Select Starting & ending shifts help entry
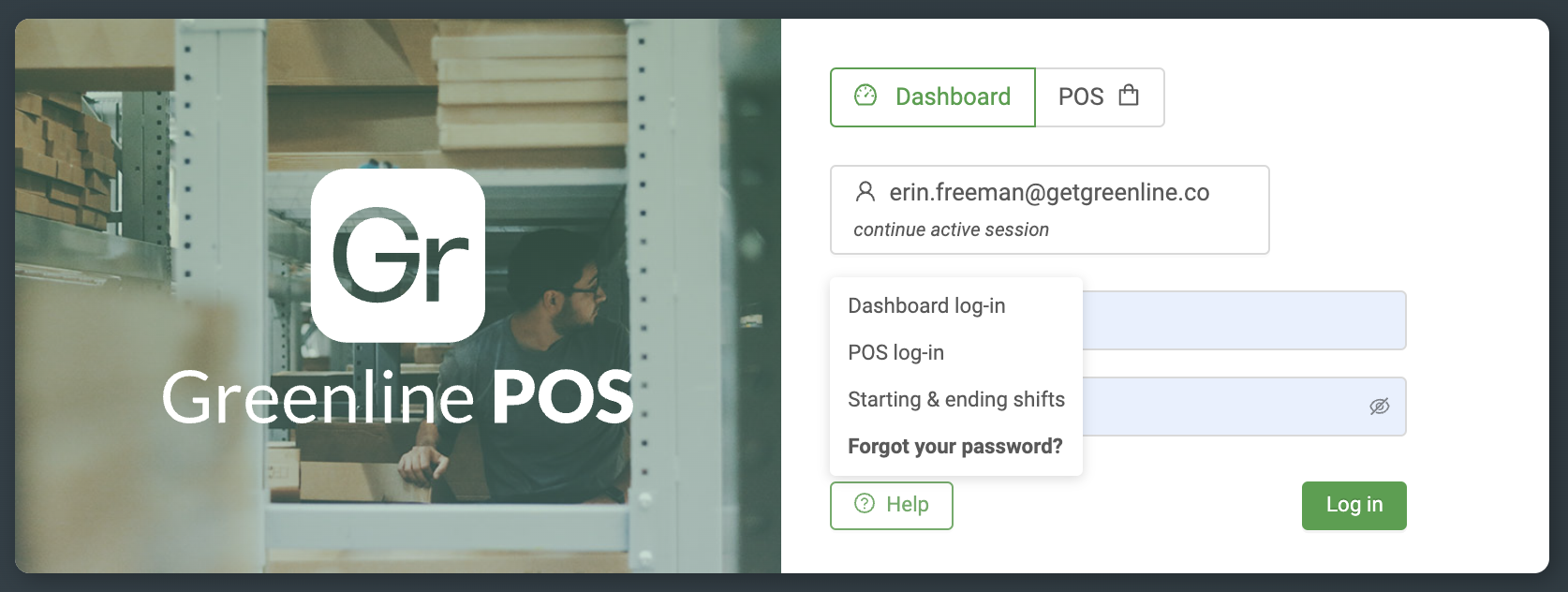 tap(955, 400)
